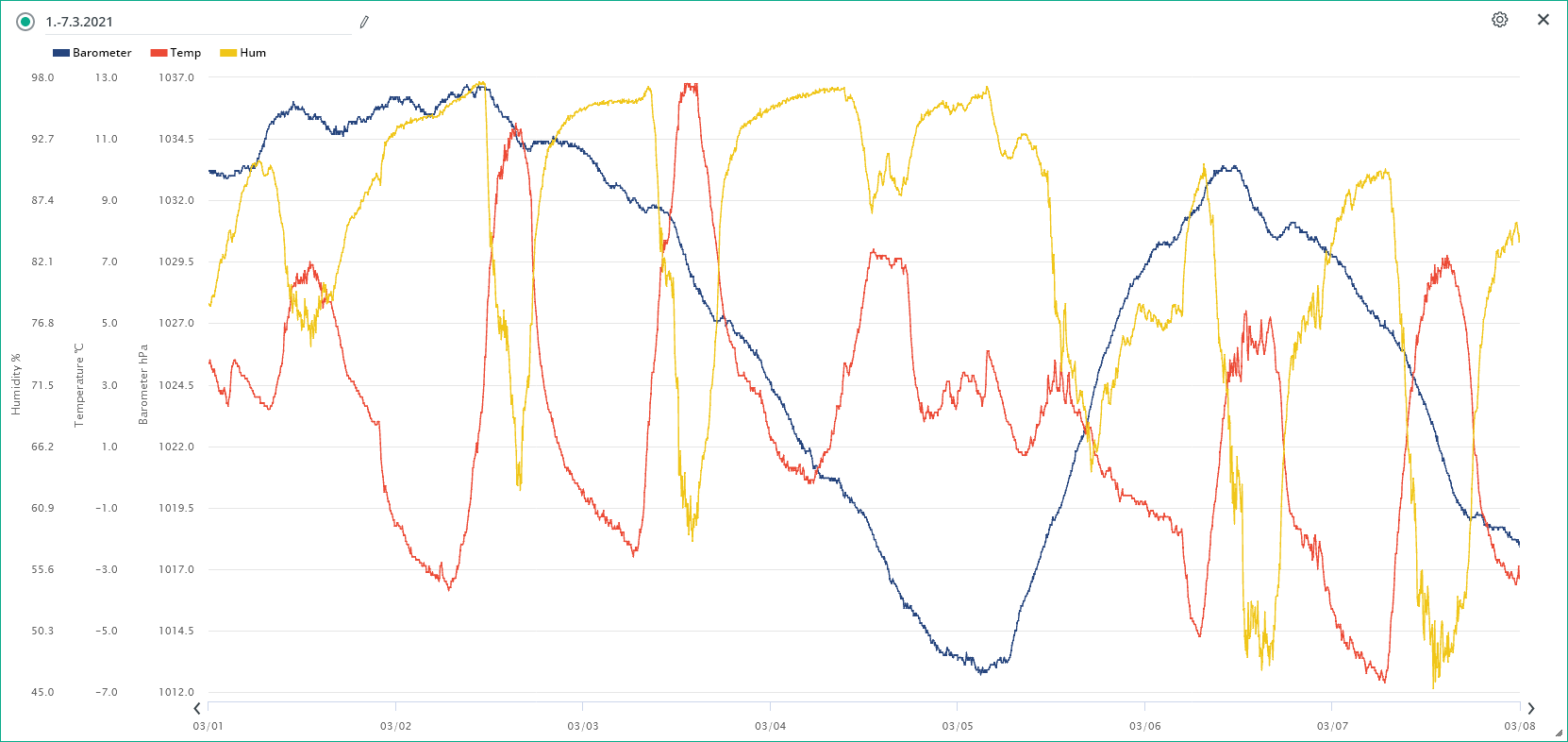
Task: Click the green circle icon beside the title
Action: (25, 22)
